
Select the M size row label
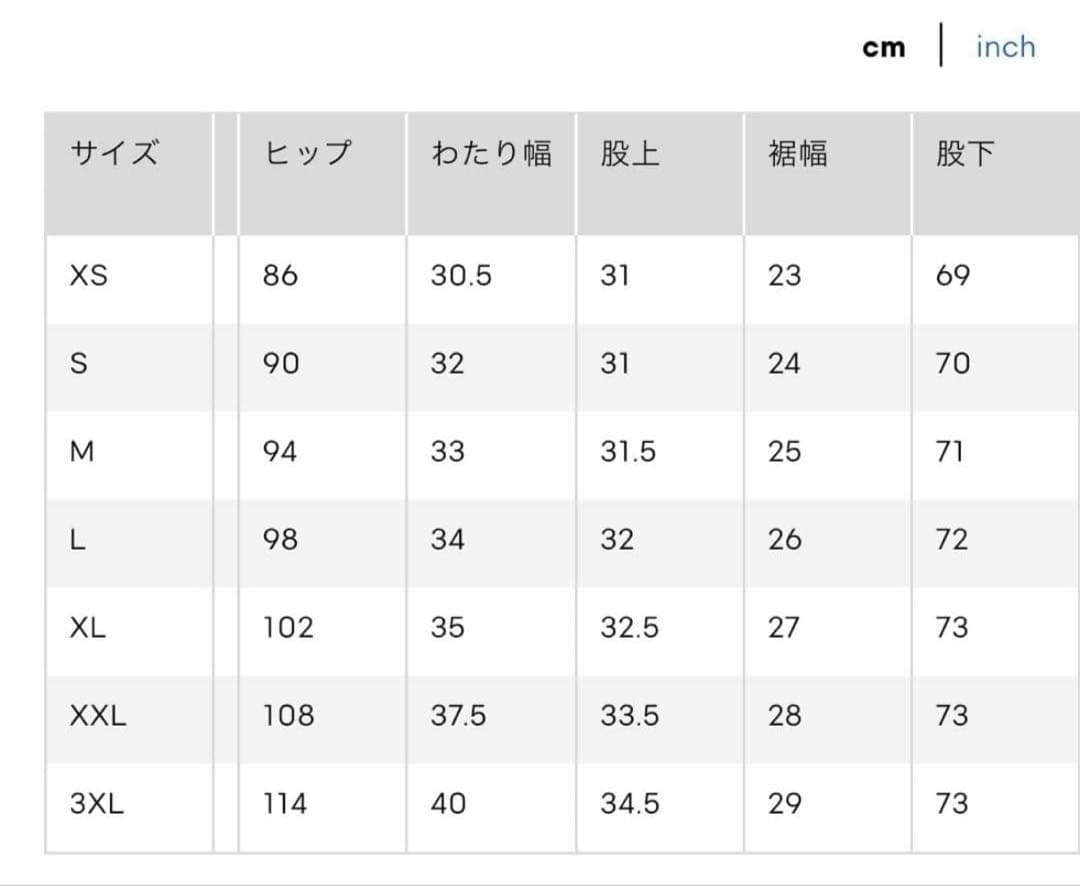click(x=82, y=451)
